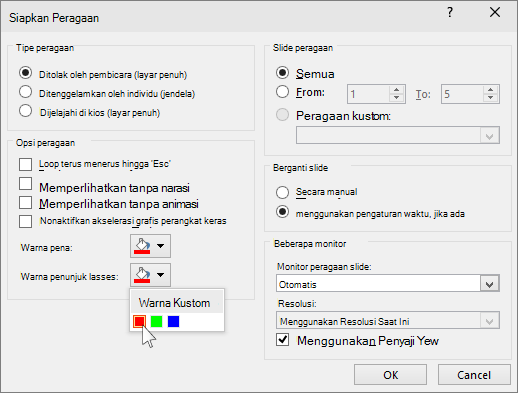
Task: Pick the green laser color swatch
Action: tap(156, 322)
